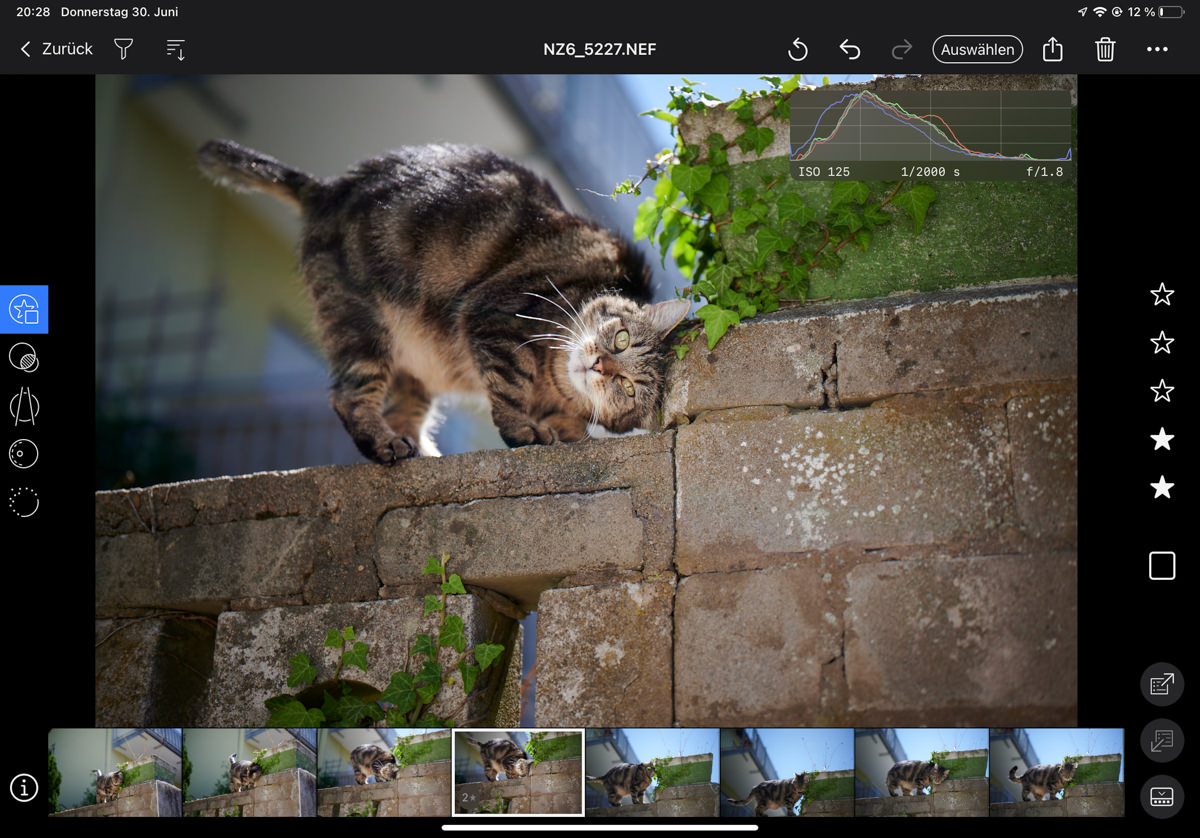Image resolution: width=1200 pixels, height=838 pixels.
Task: Tap the filter funnel icon
Action: [x=123, y=49]
